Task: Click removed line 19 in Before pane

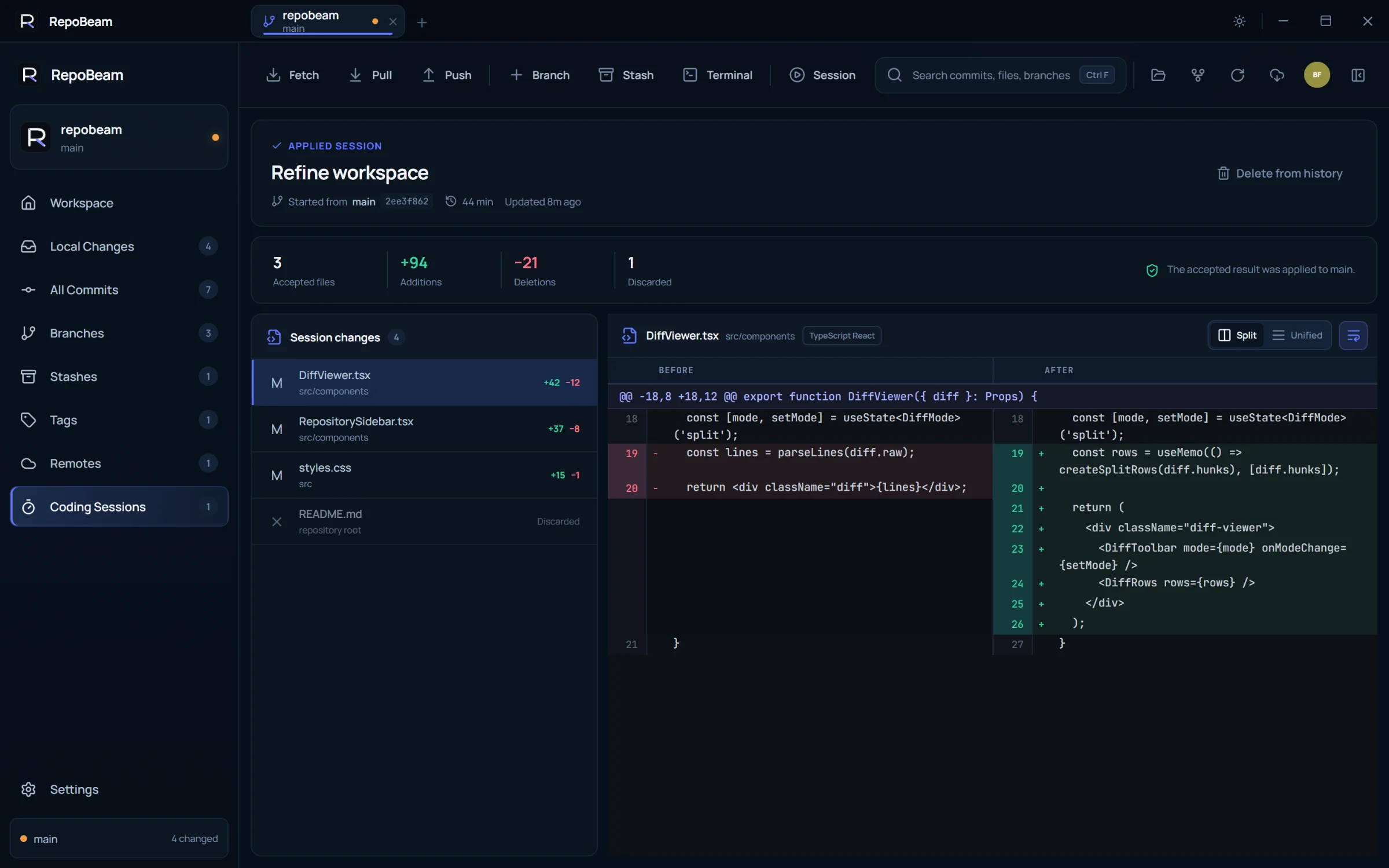Action: (800, 461)
